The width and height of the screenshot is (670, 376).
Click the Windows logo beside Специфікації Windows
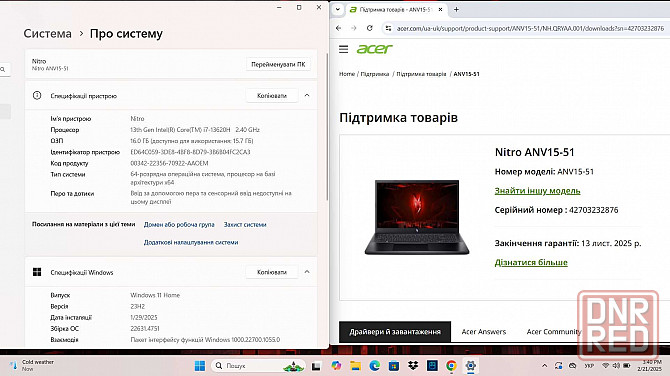pos(37,272)
